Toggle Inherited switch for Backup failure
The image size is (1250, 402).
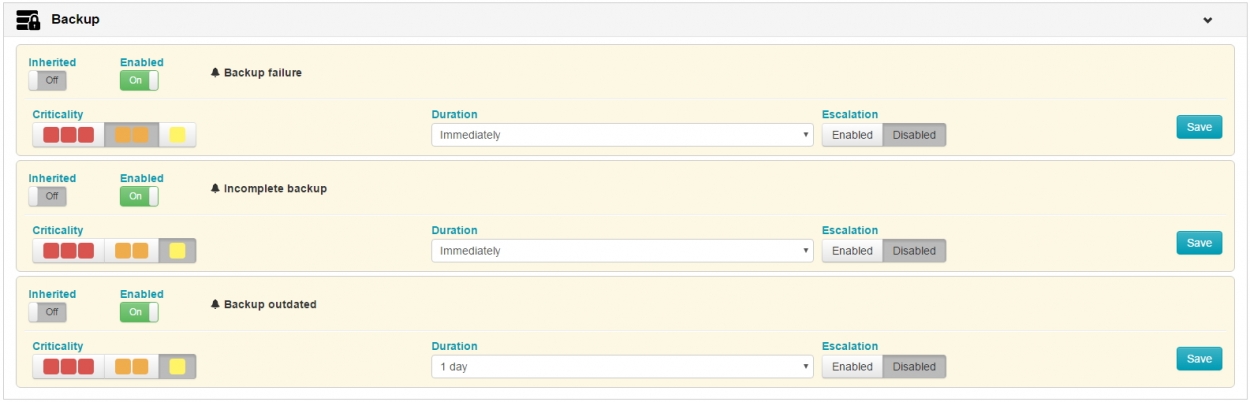click(x=48, y=81)
